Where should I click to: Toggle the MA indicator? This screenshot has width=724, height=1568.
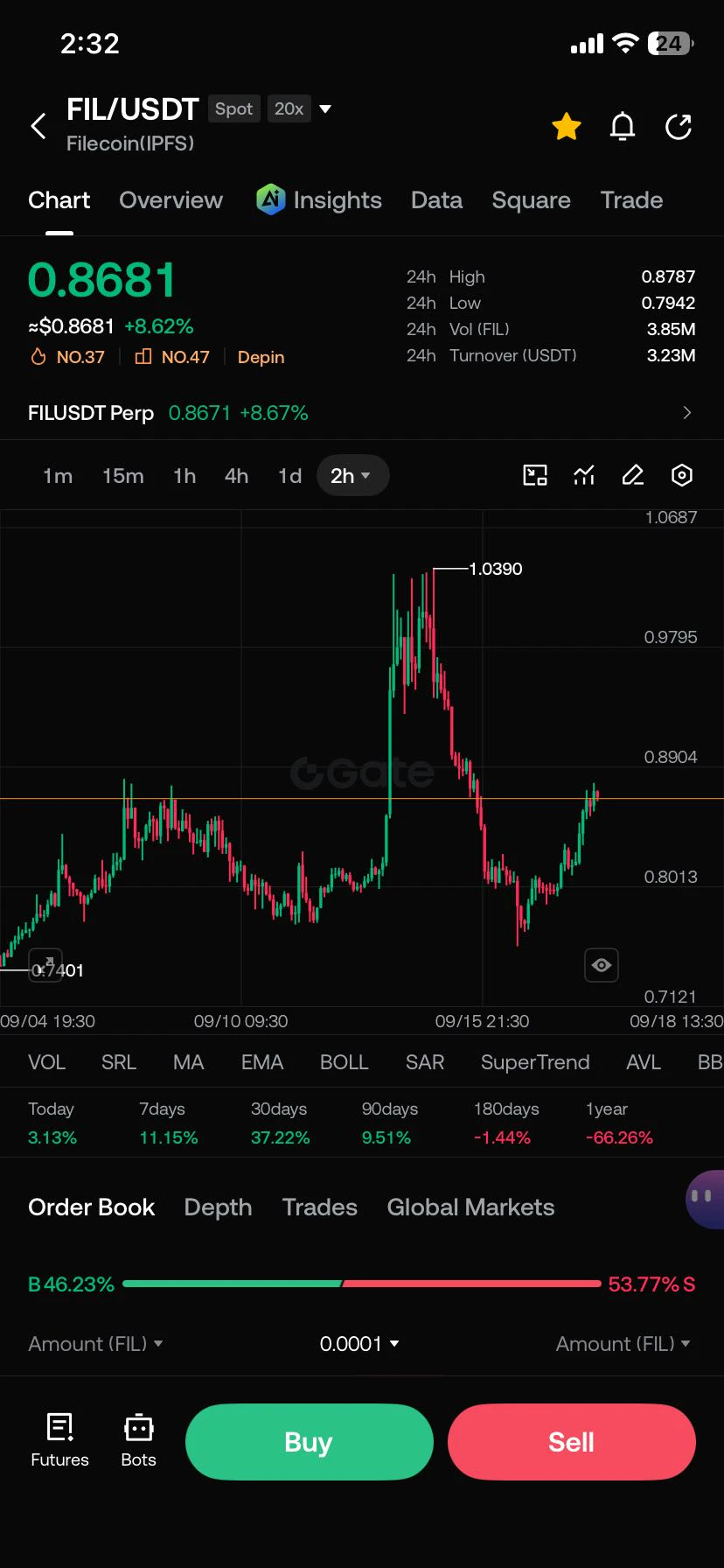tap(188, 1062)
